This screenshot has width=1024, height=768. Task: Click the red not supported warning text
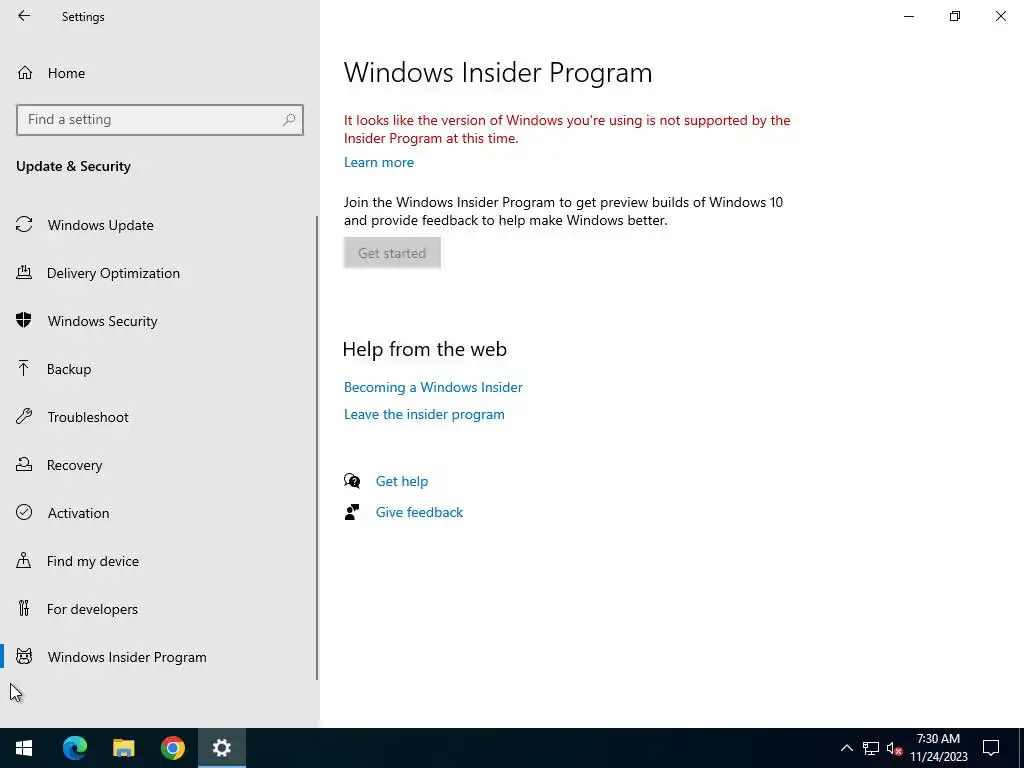pos(567,129)
